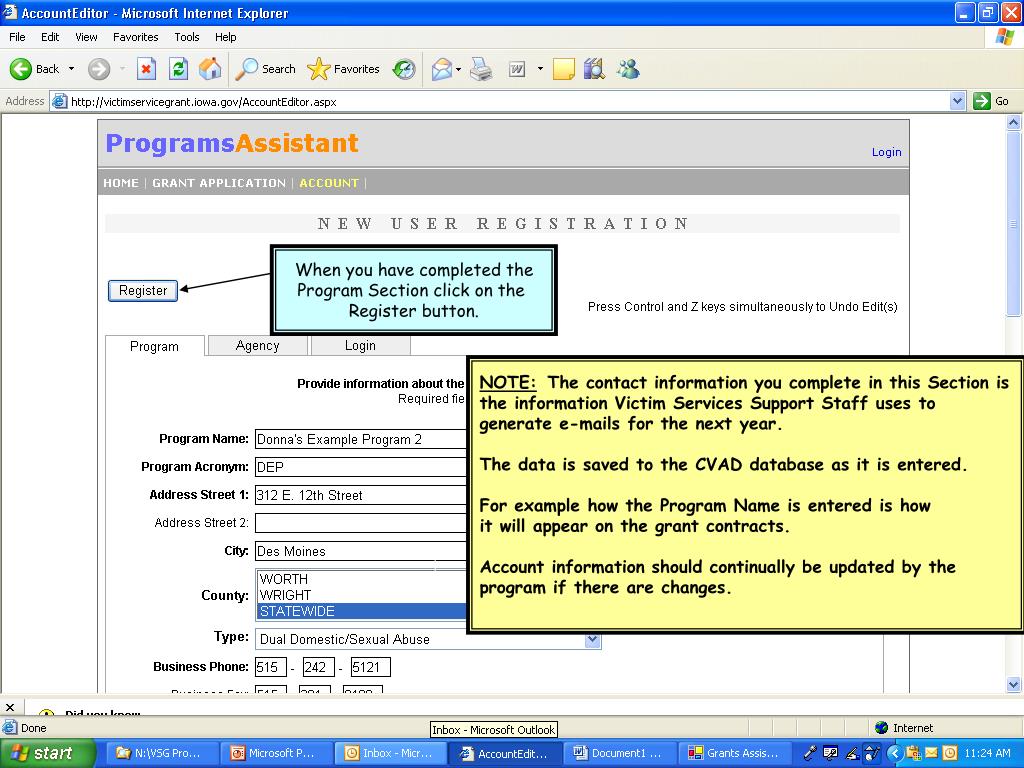Click page scrollbar down arrow
The width and height of the screenshot is (1024, 768).
[x=1014, y=684]
